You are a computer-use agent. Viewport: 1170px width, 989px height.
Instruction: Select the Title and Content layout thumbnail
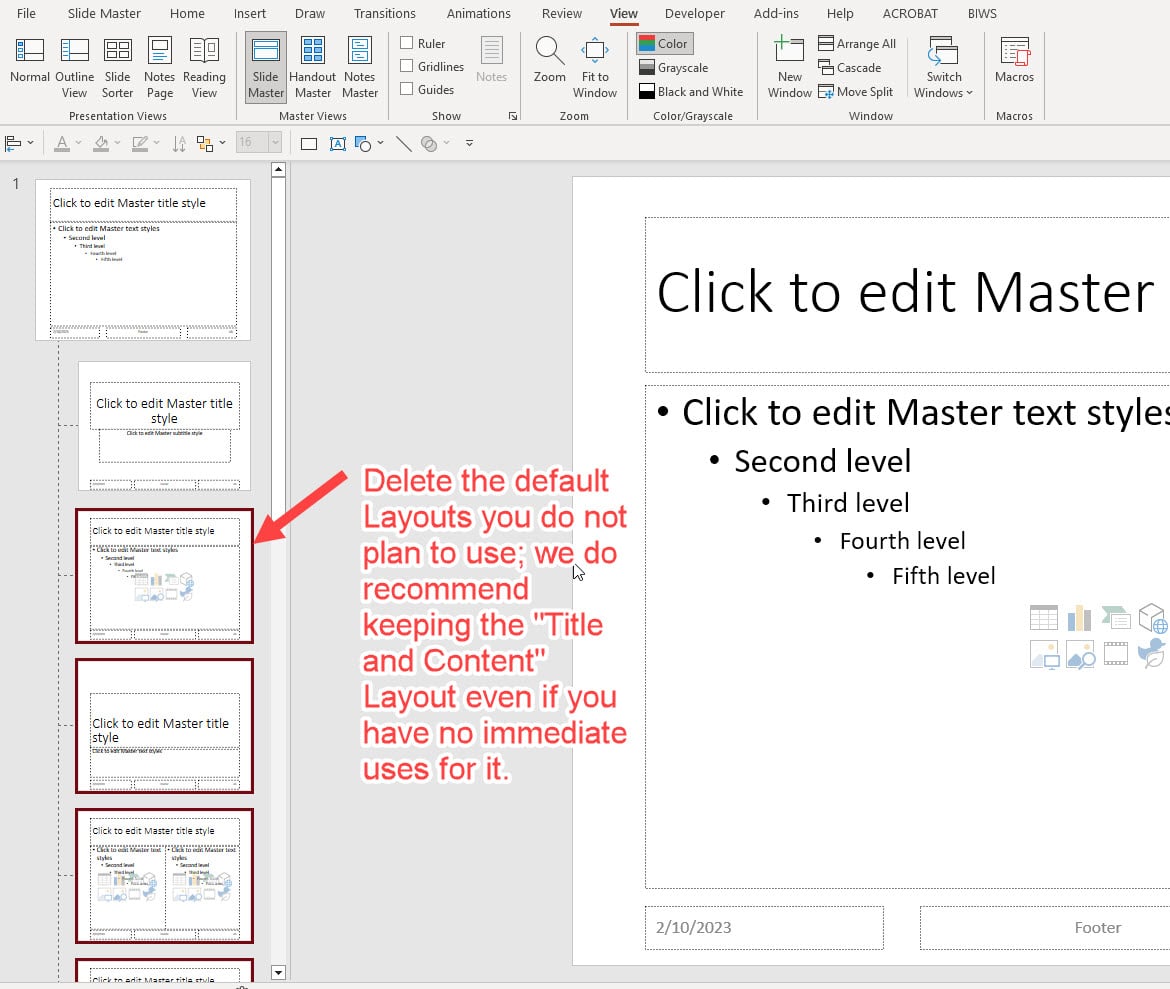point(164,577)
